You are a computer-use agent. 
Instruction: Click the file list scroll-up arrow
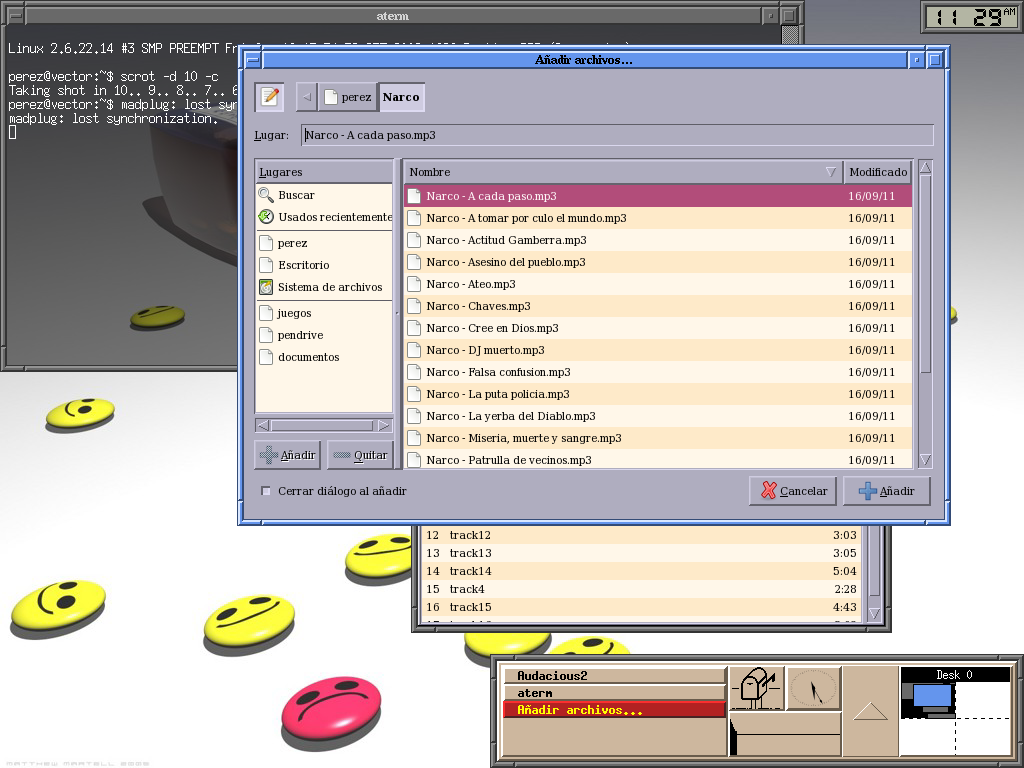point(925,168)
